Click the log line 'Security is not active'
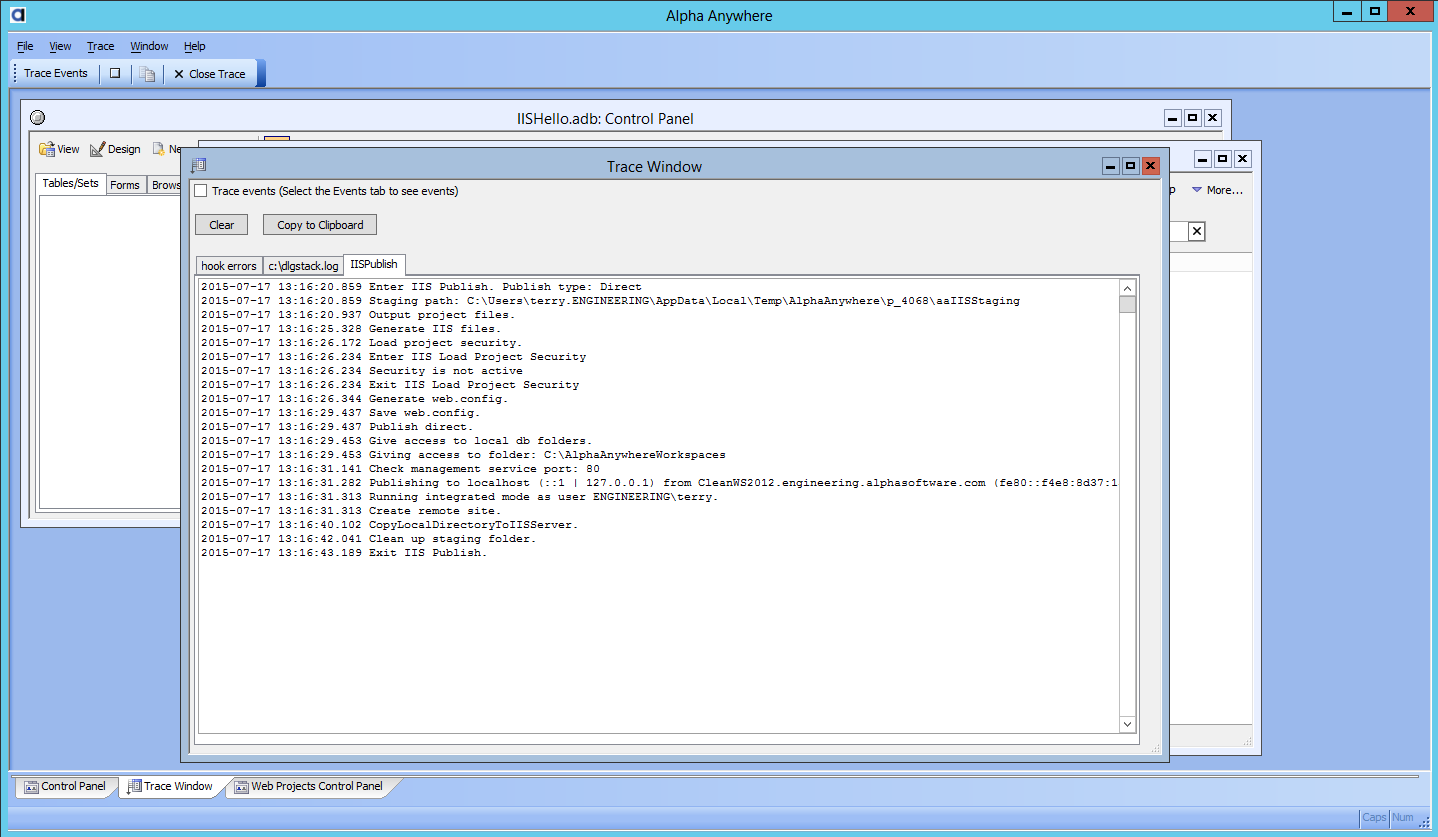This screenshot has height=837, width=1438. click(x=362, y=371)
